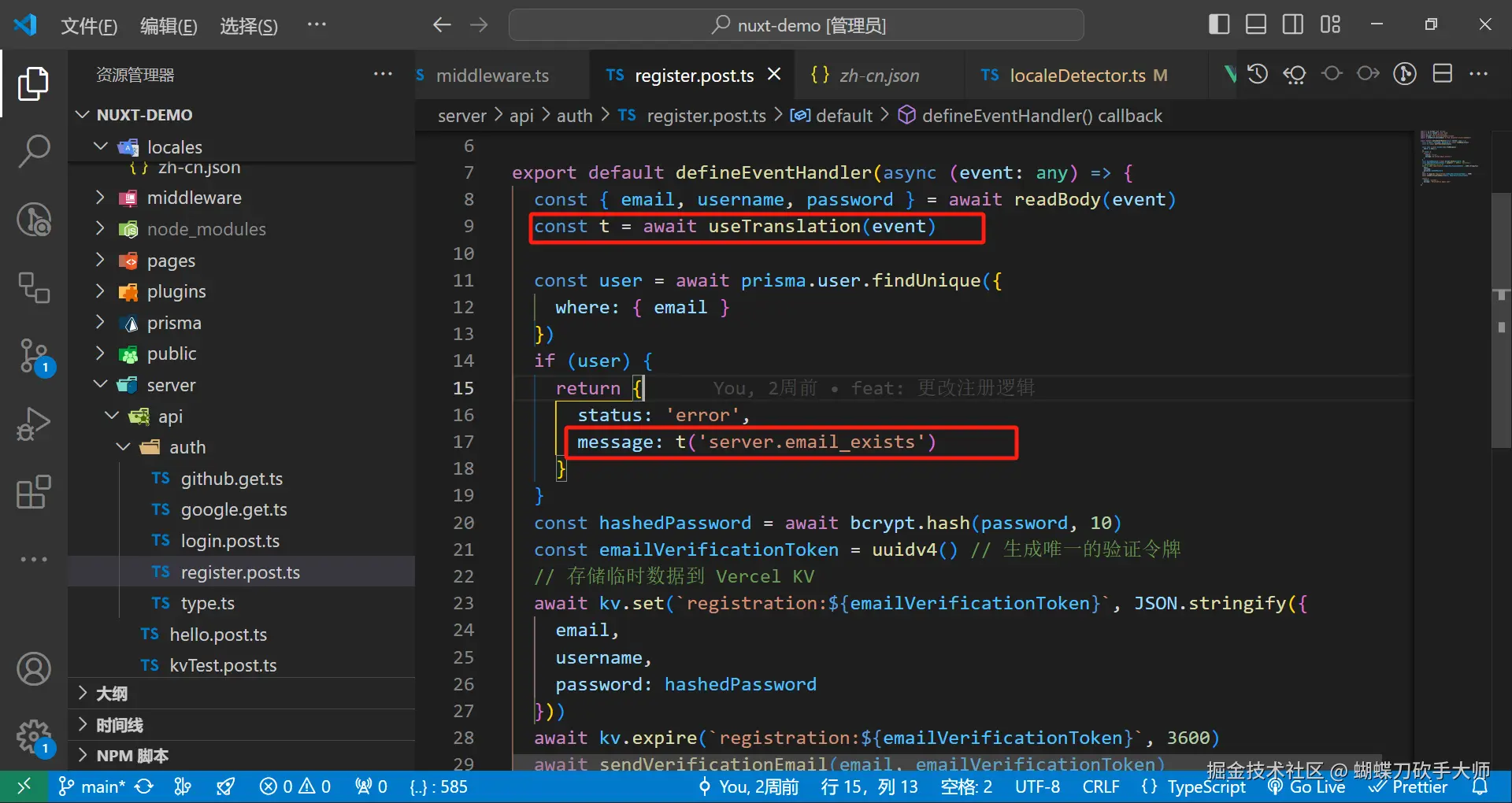This screenshot has height=803, width=1512.
Task: Click the Manage gear icon
Action: (x=33, y=737)
